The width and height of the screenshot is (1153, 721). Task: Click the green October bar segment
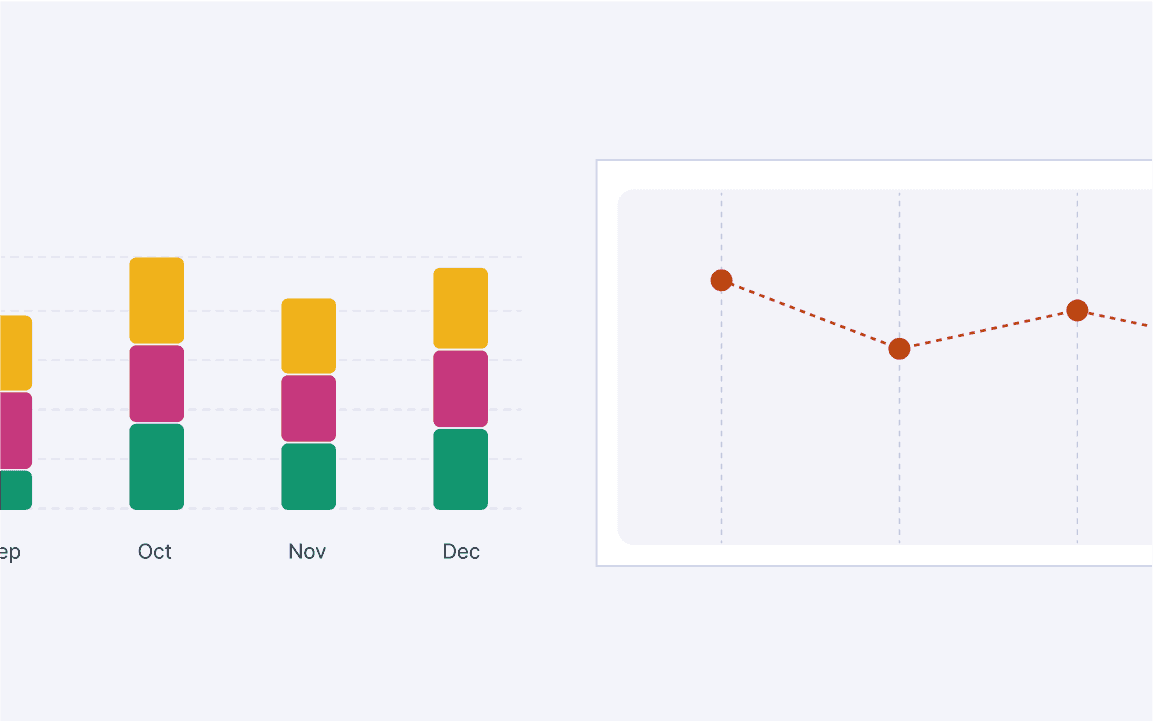(x=157, y=466)
